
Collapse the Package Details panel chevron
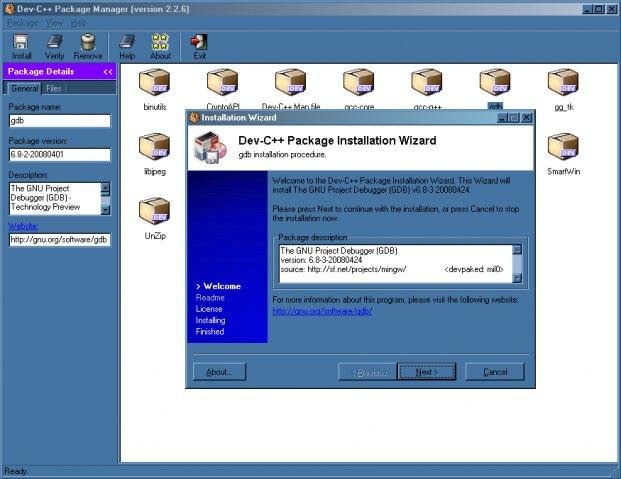(108, 72)
